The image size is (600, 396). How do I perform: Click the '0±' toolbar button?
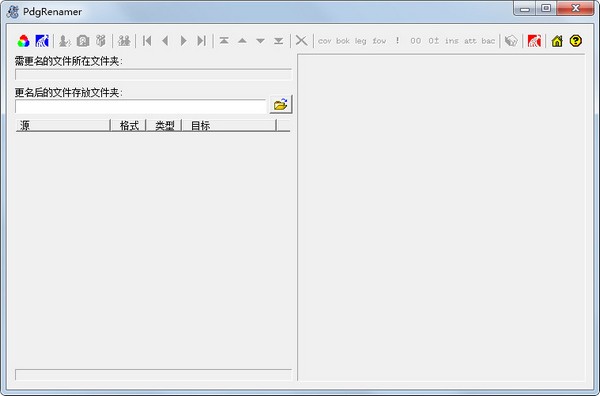[434, 41]
